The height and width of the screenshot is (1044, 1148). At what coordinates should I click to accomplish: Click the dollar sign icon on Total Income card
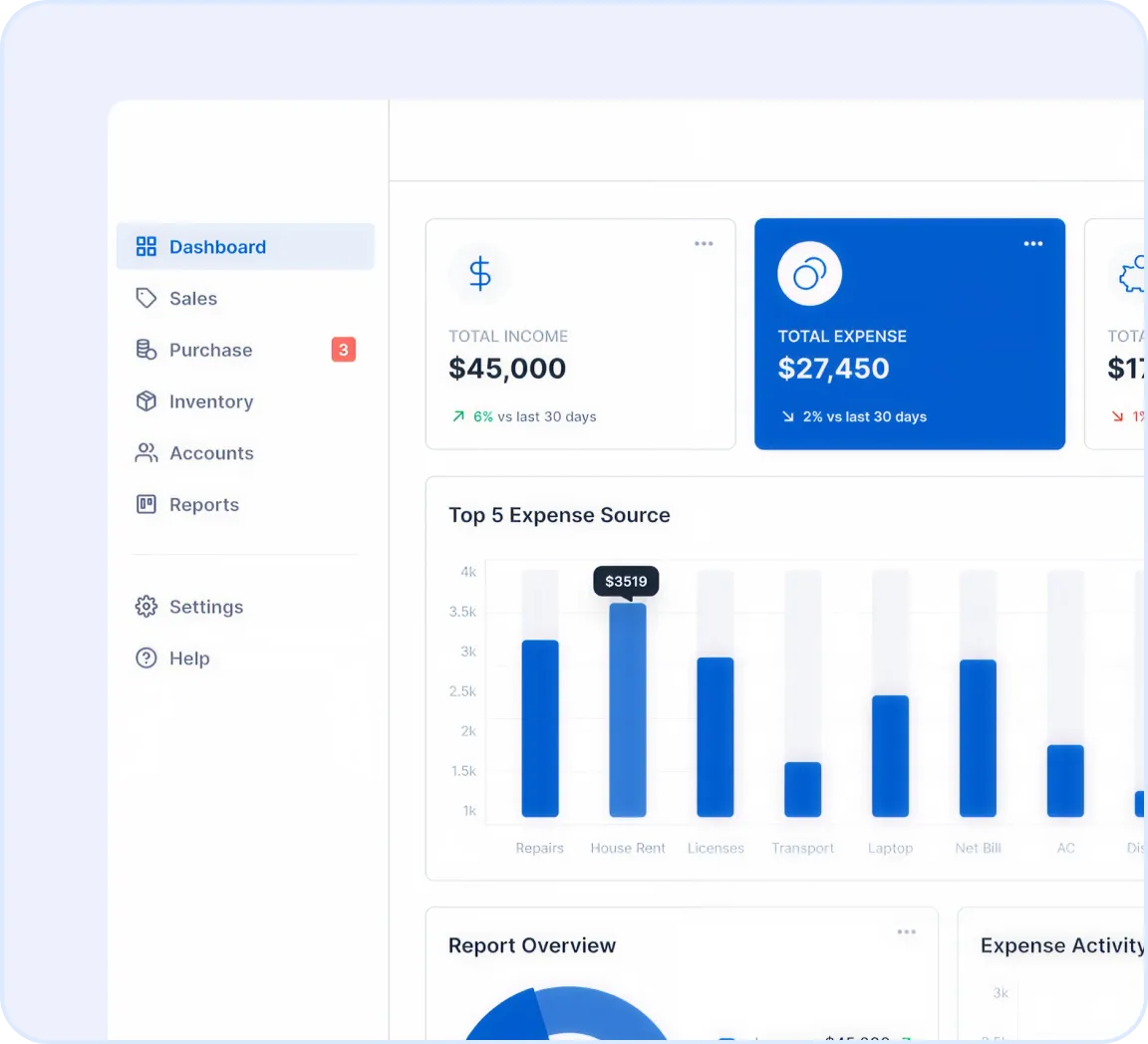(x=480, y=274)
